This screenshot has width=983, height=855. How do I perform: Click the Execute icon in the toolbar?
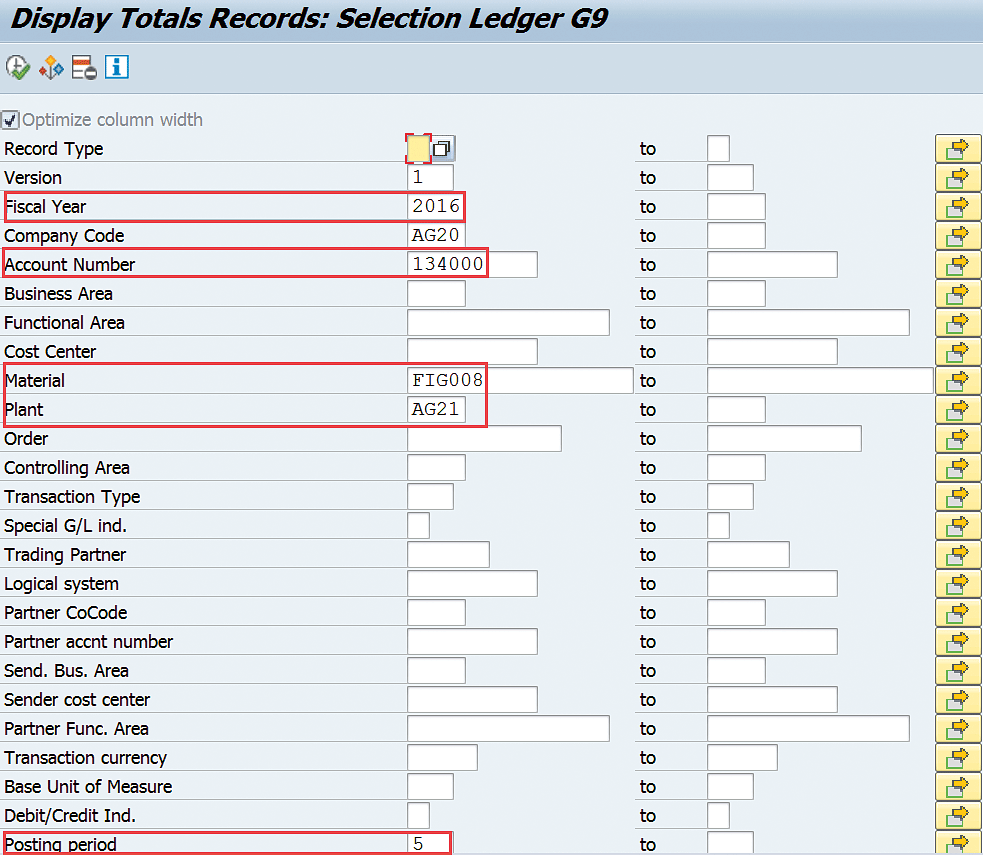pos(17,68)
